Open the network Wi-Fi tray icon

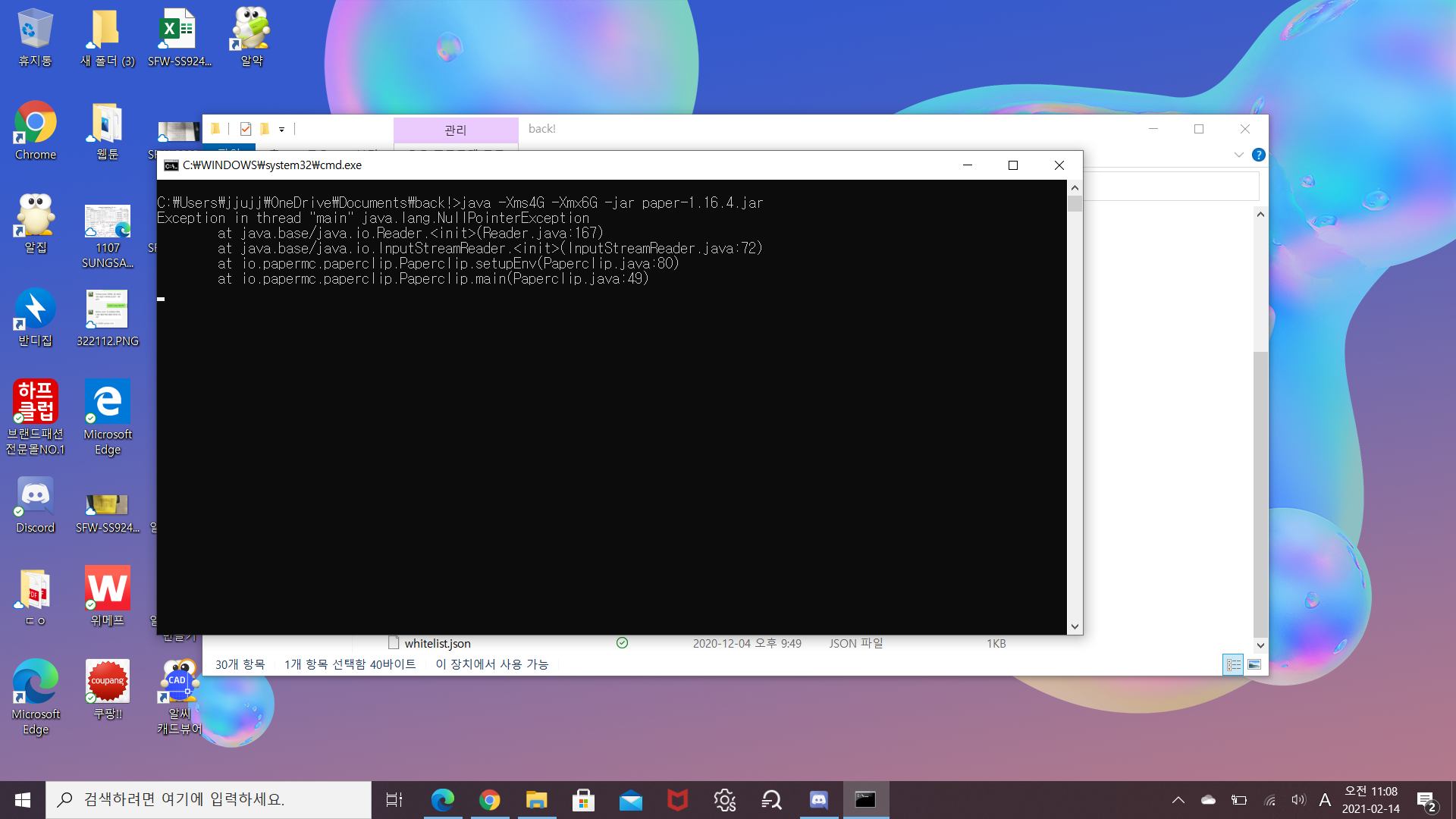point(1269,800)
